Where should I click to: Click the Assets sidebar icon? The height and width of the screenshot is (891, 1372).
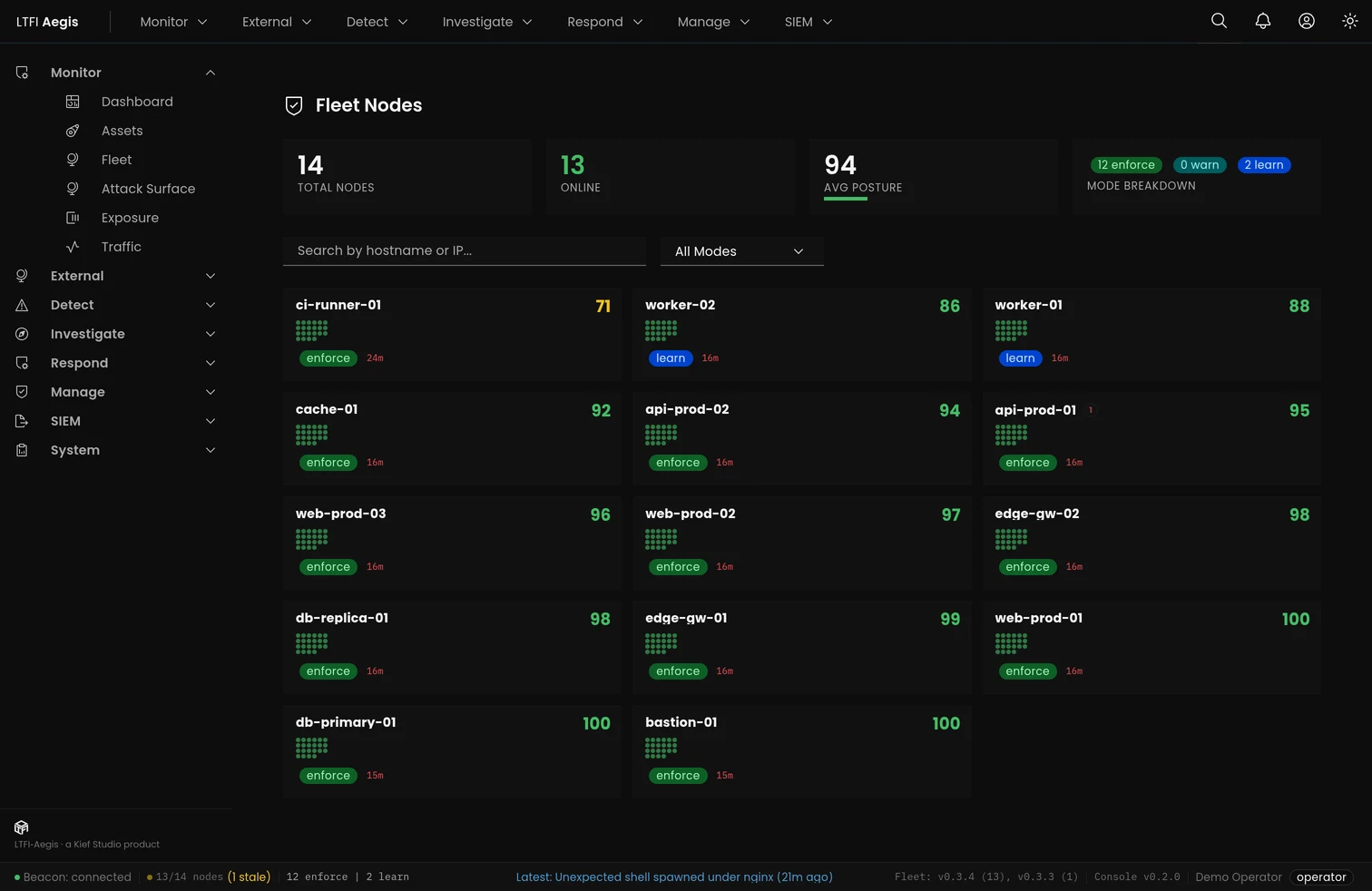point(73,131)
